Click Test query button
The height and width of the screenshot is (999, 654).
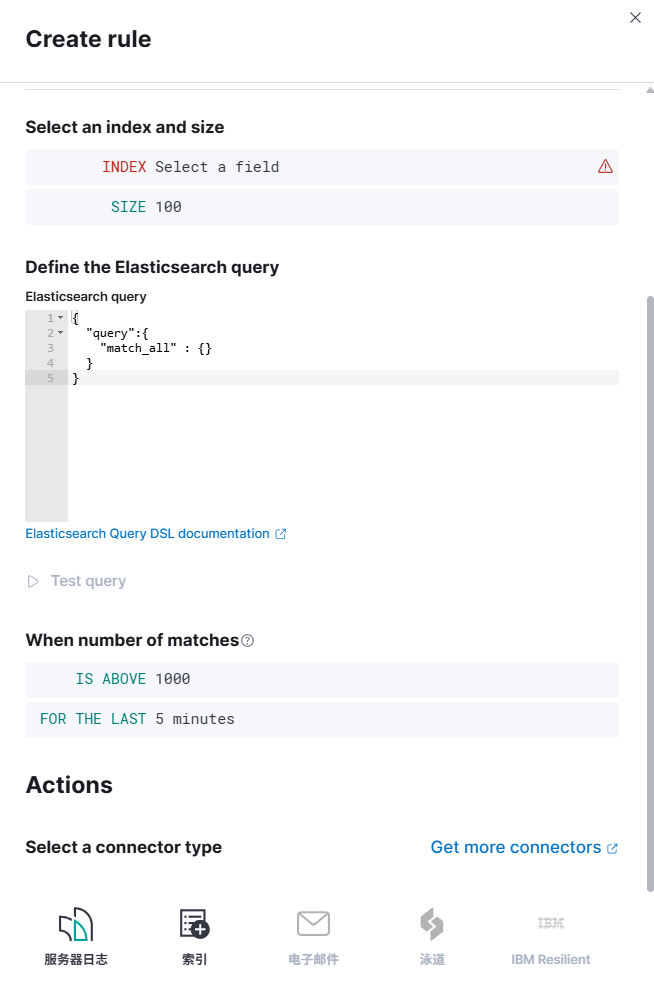tap(76, 581)
